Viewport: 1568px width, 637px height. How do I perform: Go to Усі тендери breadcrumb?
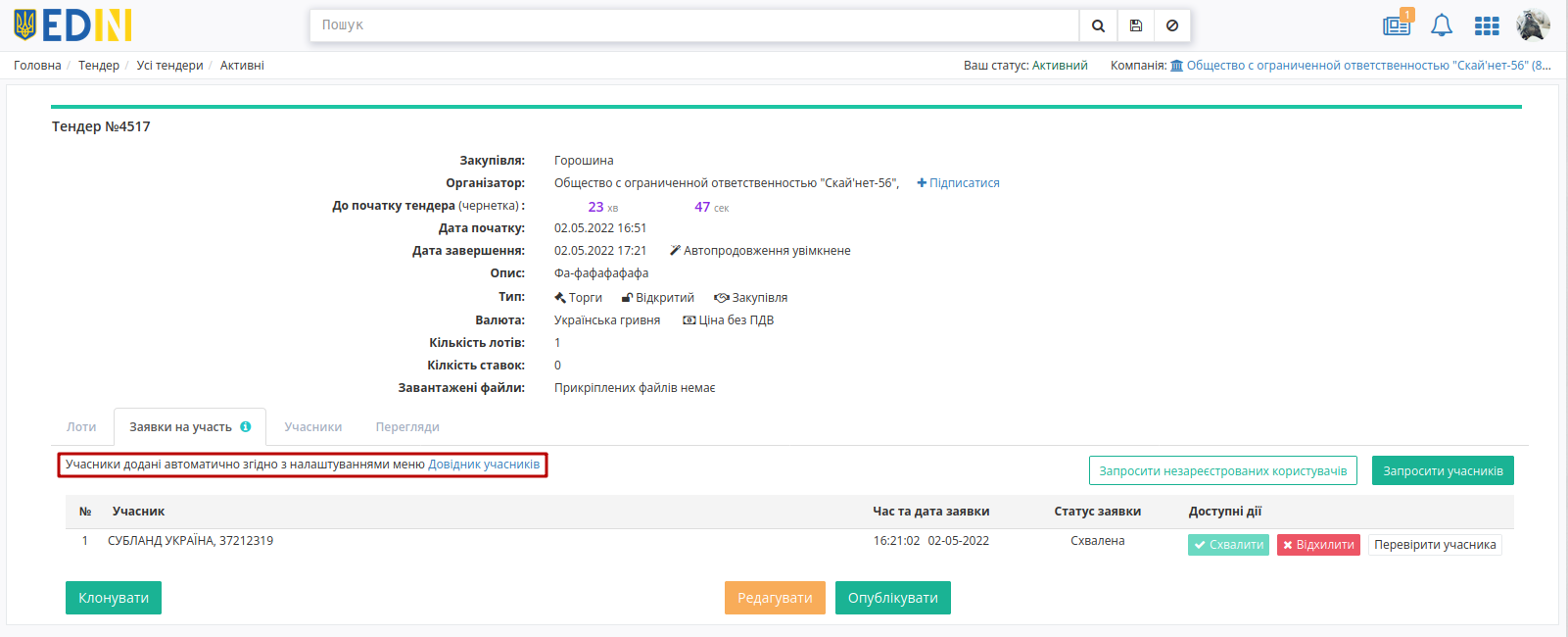coord(170,66)
